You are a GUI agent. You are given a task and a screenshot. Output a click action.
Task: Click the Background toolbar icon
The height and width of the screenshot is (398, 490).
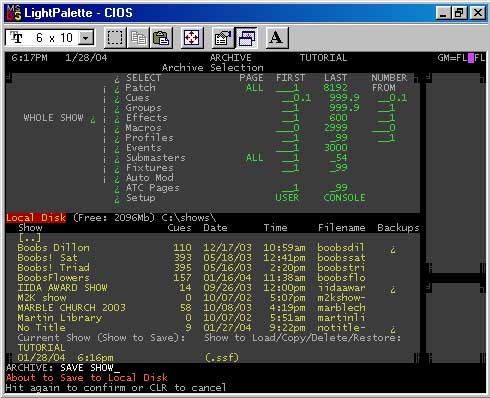coord(246,38)
